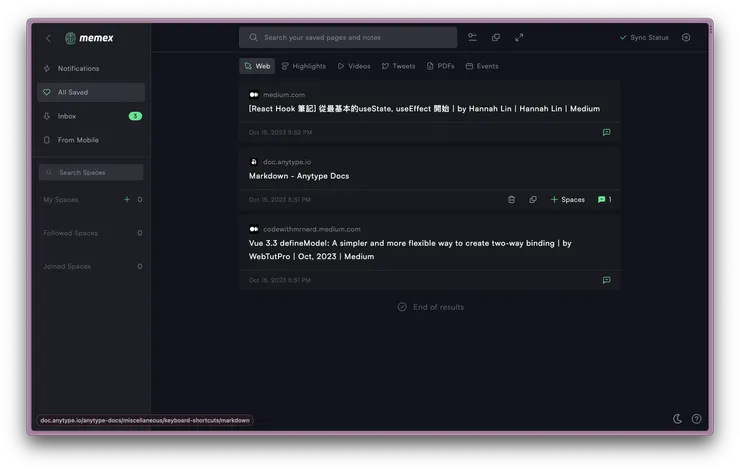Viewport: 740px width, 471px height.
Task: Open help question mark icon
Action: [697, 419]
